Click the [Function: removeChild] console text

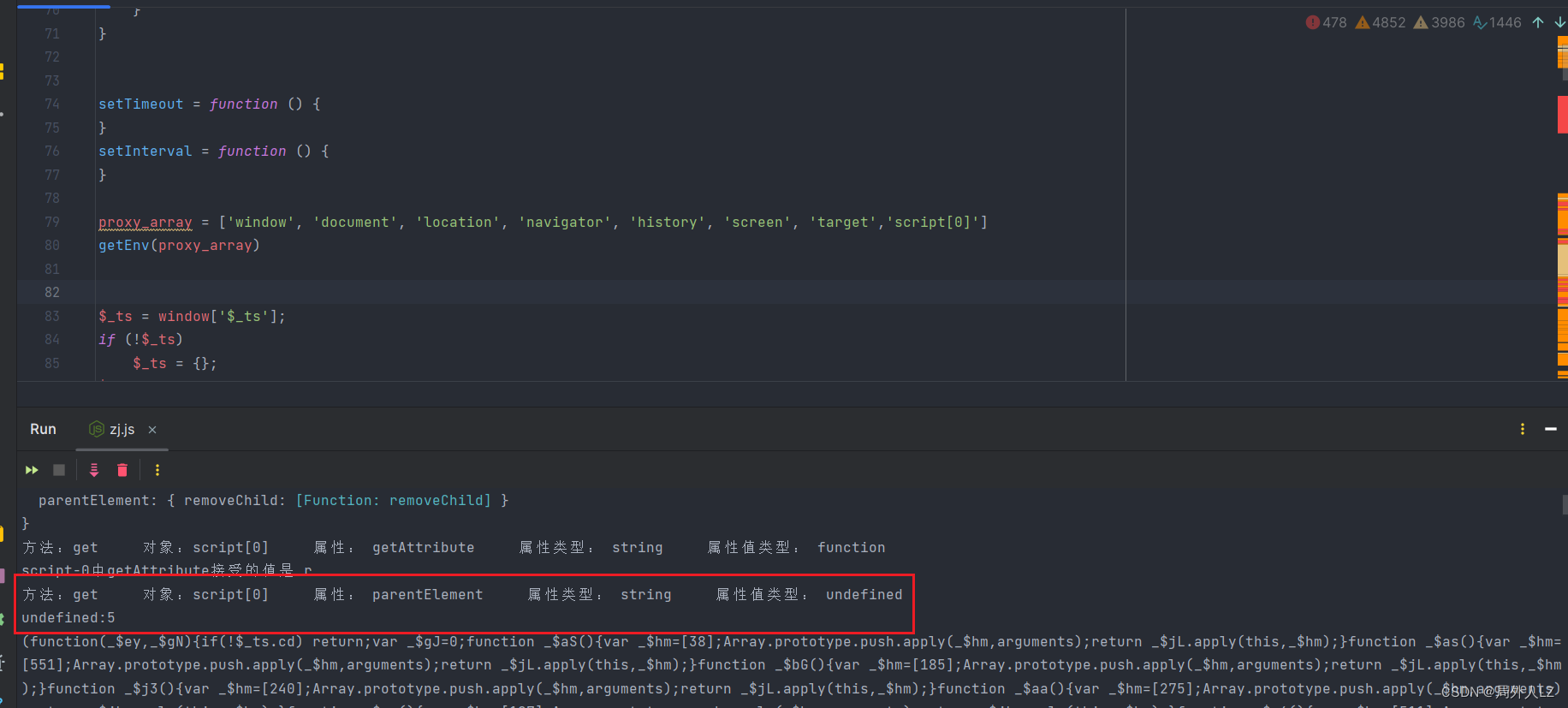(394, 501)
